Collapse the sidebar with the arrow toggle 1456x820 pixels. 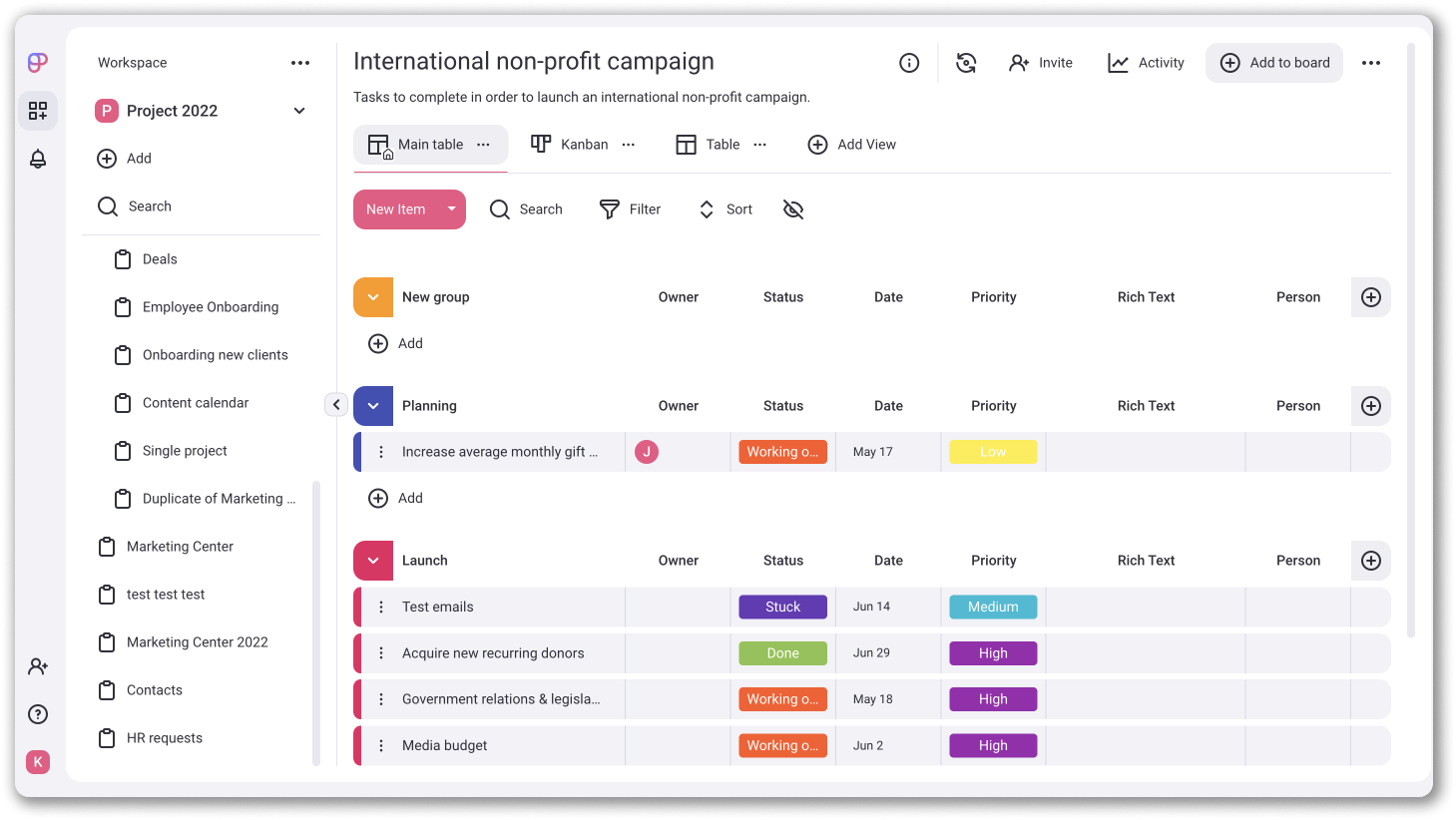click(x=336, y=404)
